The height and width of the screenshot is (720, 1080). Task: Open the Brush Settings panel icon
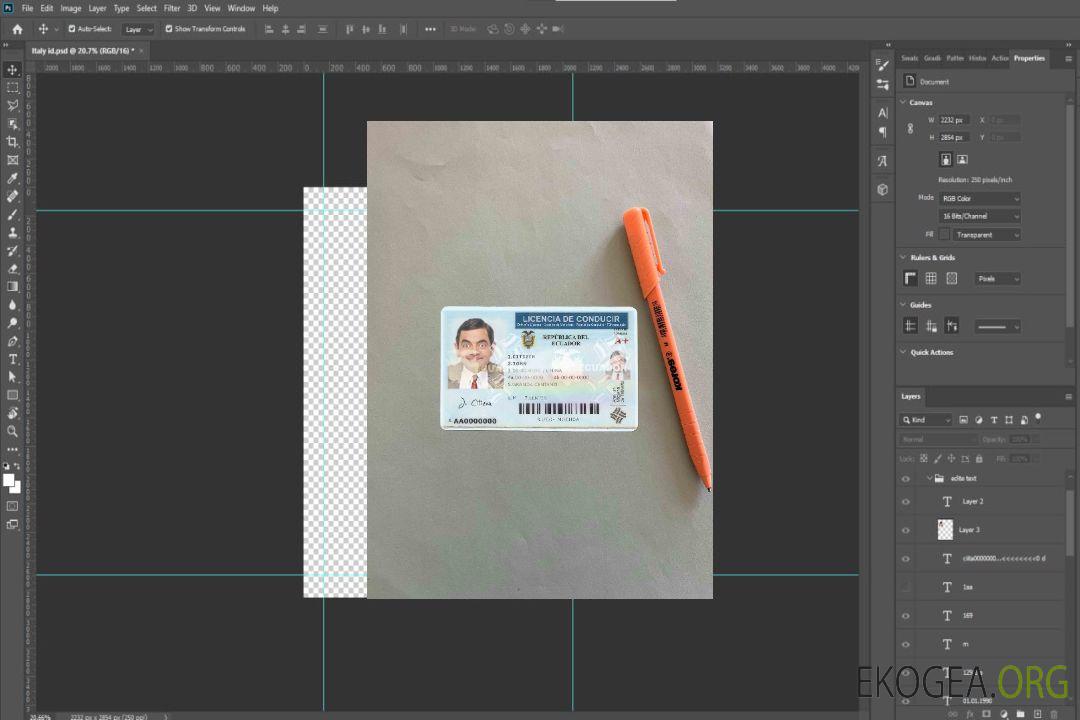click(x=882, y=65)
